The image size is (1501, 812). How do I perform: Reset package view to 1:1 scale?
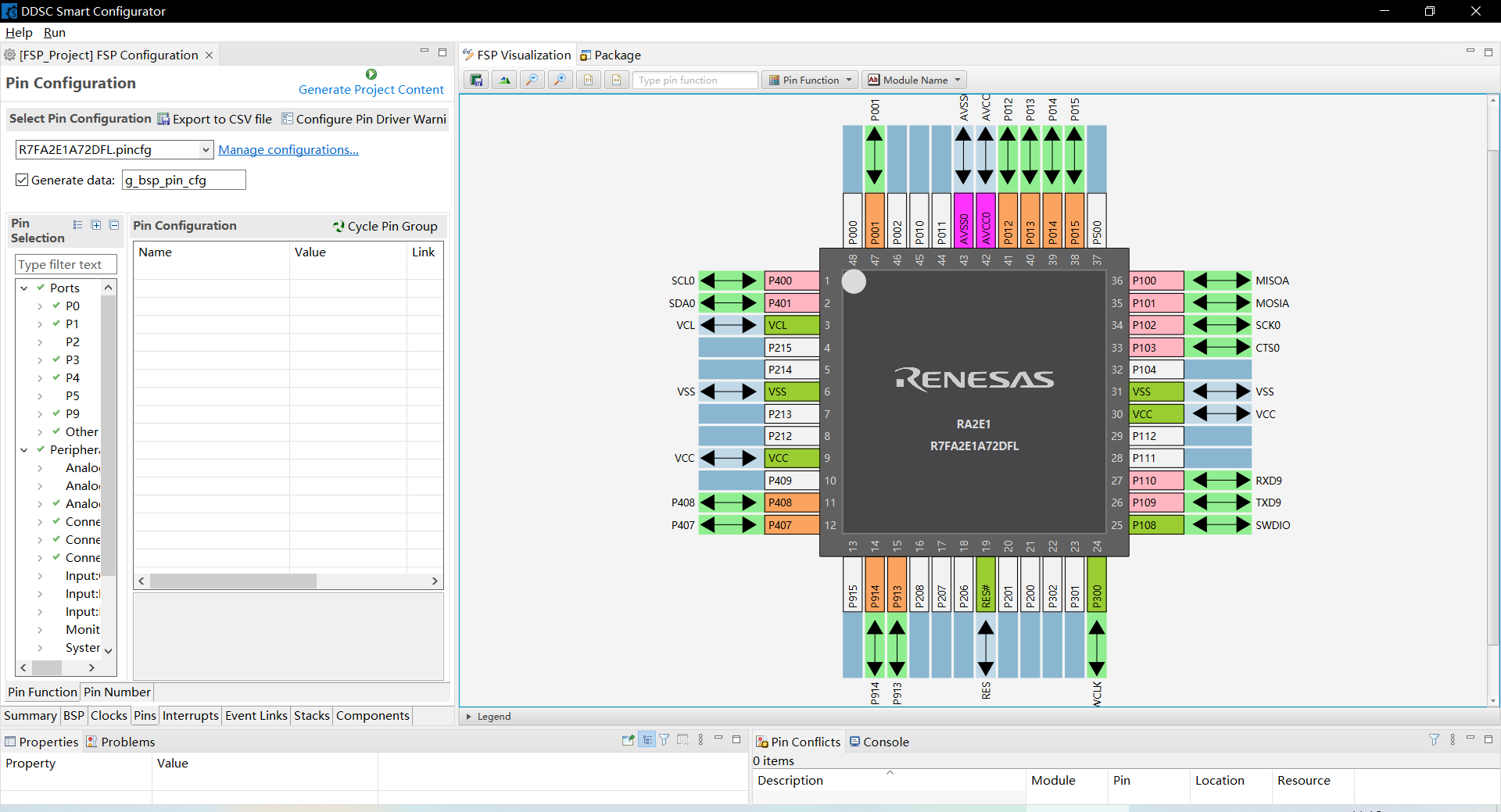coord(589,80)
